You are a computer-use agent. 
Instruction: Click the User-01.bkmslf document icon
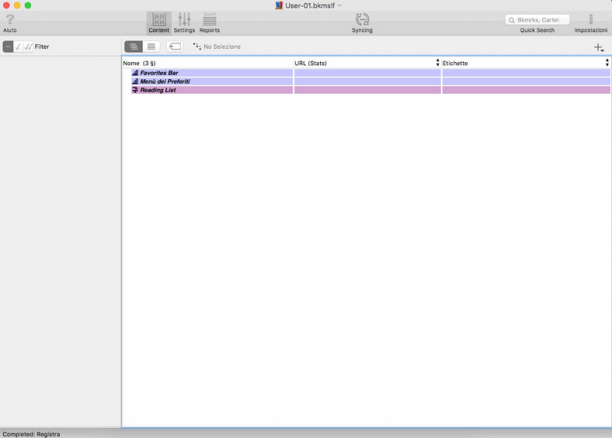tap(279, 5)
